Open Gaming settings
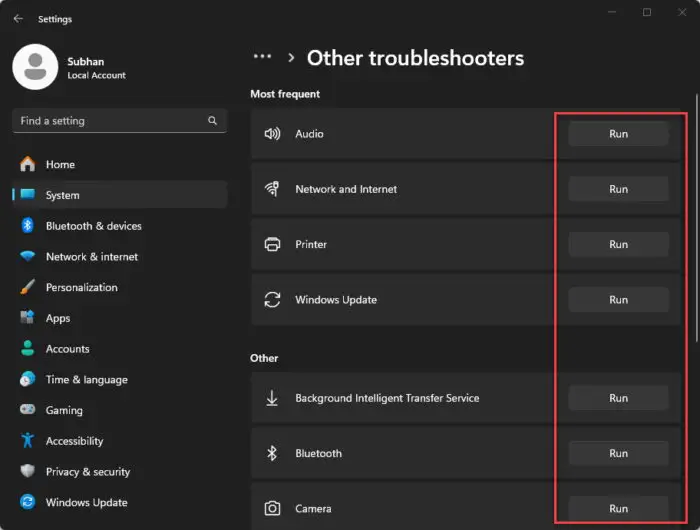Viewport: 700px width, 530px height. [120, 410]
